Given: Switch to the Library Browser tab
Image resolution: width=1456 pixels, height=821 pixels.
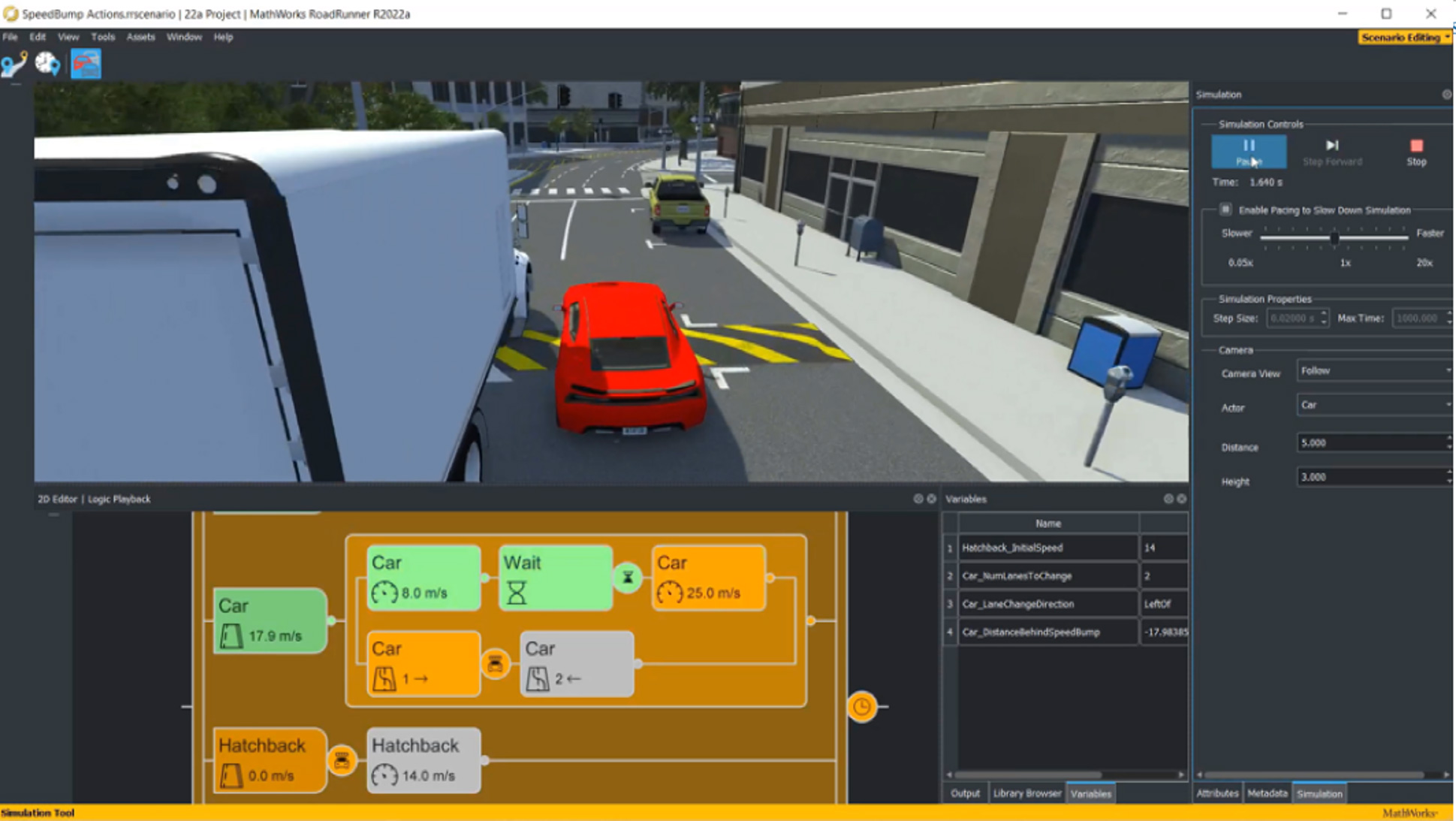Looking at the screenshot, I should [x=1026, y=793].
